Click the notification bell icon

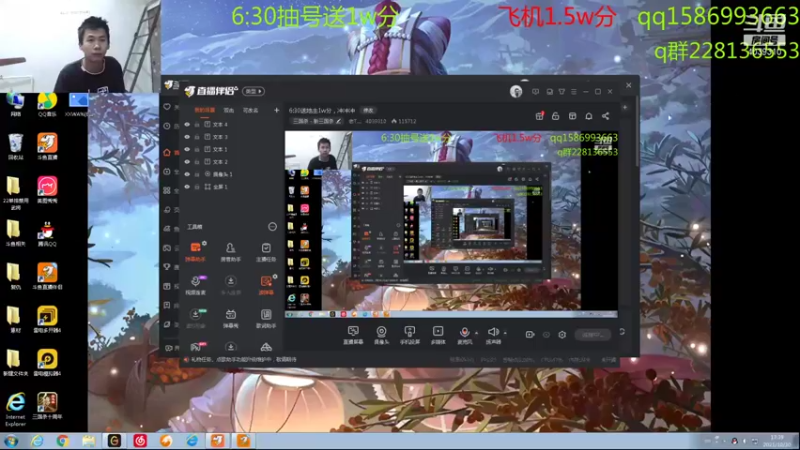click(589, 116)
